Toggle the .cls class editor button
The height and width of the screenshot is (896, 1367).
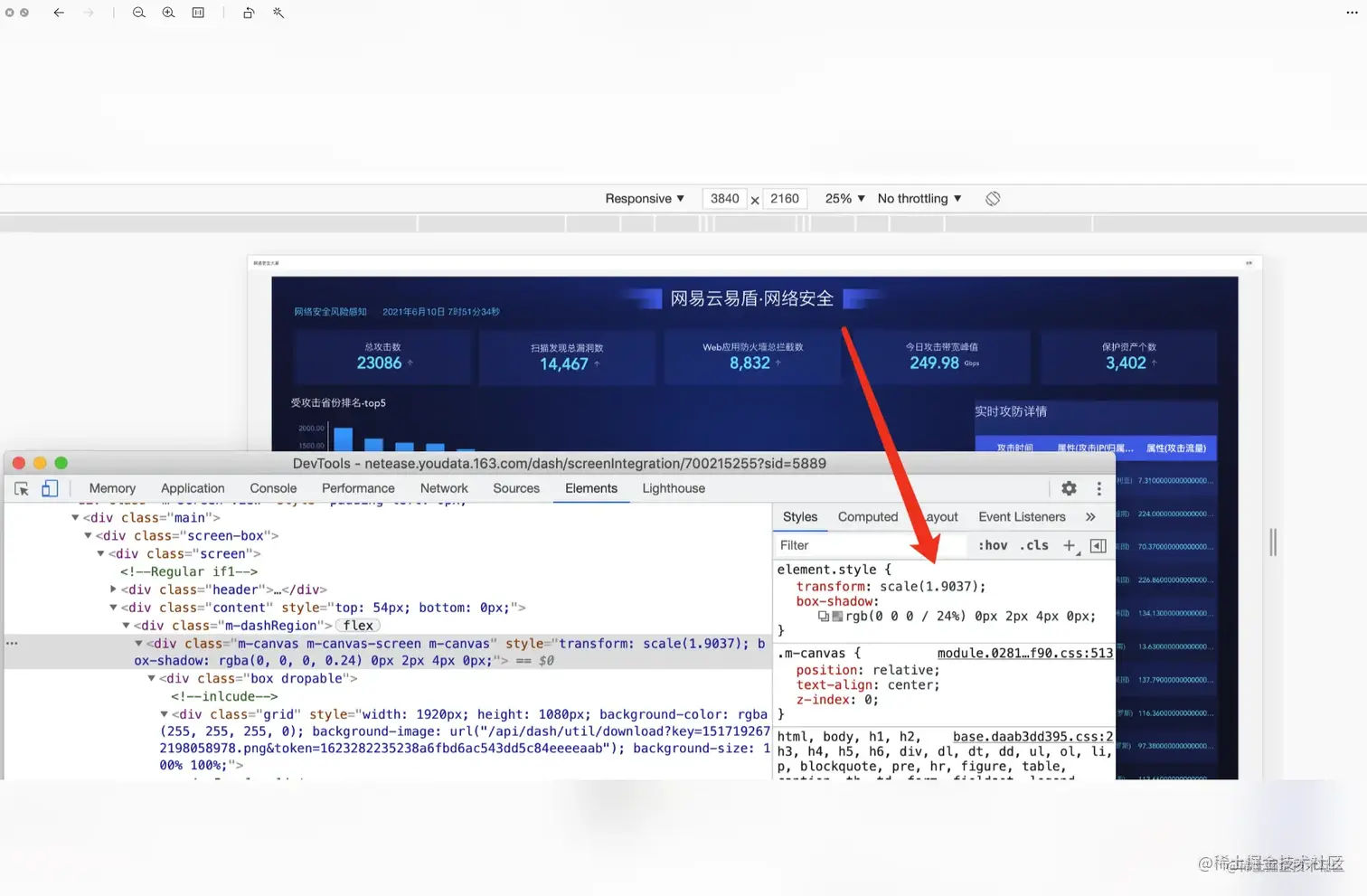pyautogui.click(x=1034, y=545)
